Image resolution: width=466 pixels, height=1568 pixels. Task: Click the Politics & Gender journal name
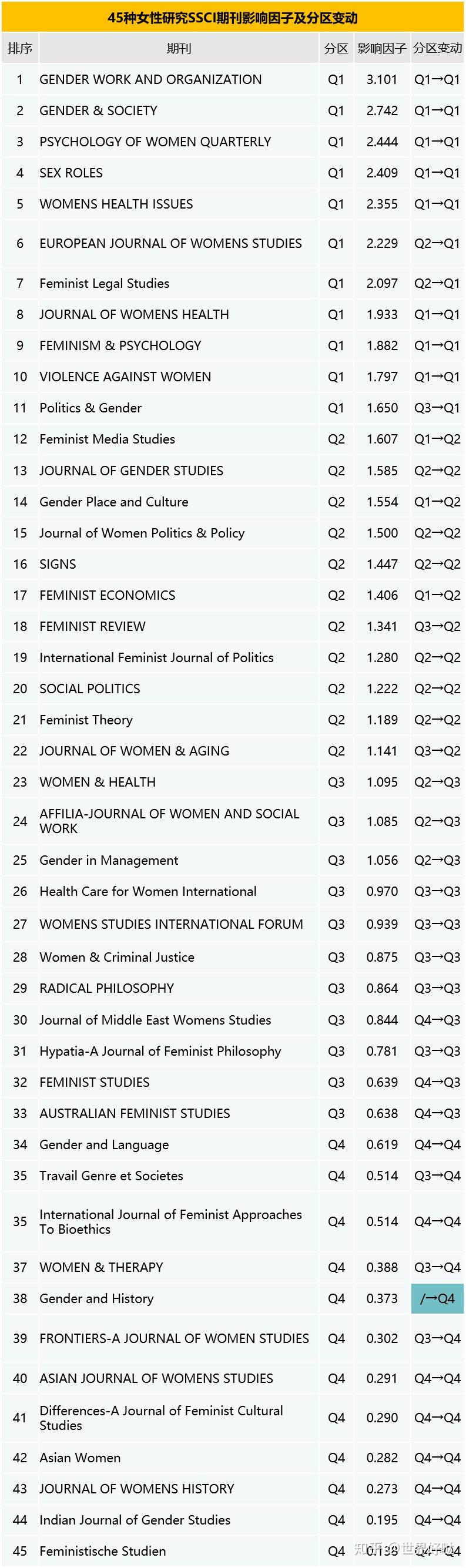pos(90,408)
